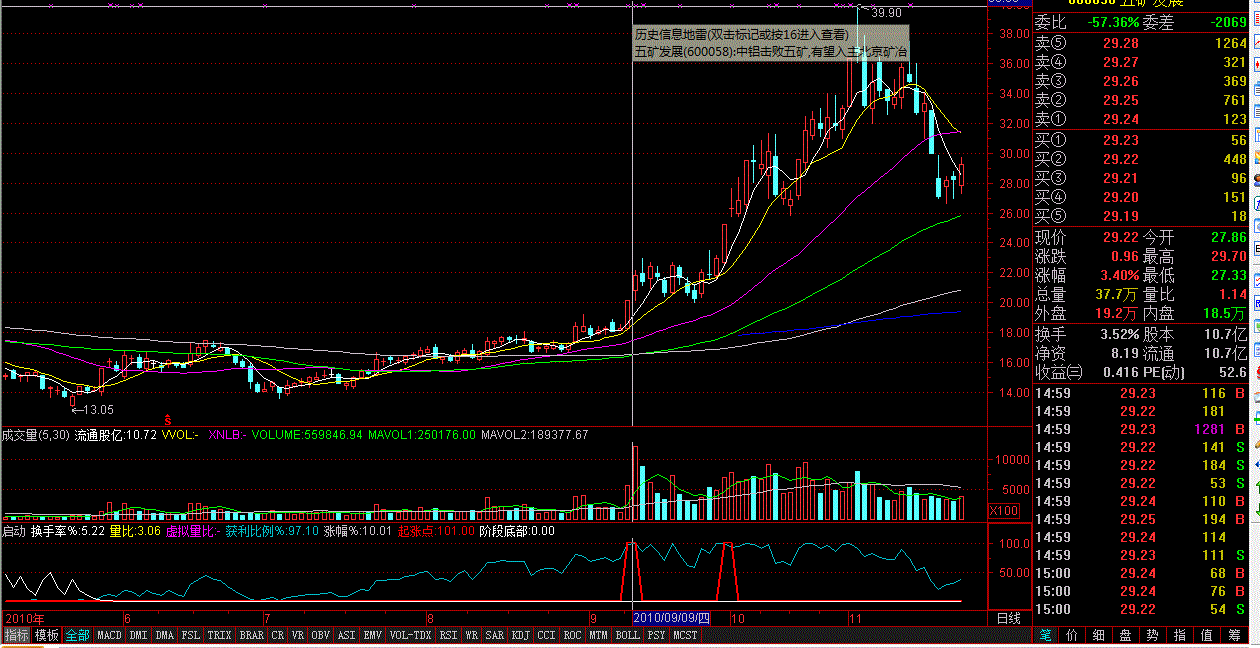Click the 总量 value 37.7万
Image resolution: width=1260 pixels, height=648 pixels.
point(1117,295)
